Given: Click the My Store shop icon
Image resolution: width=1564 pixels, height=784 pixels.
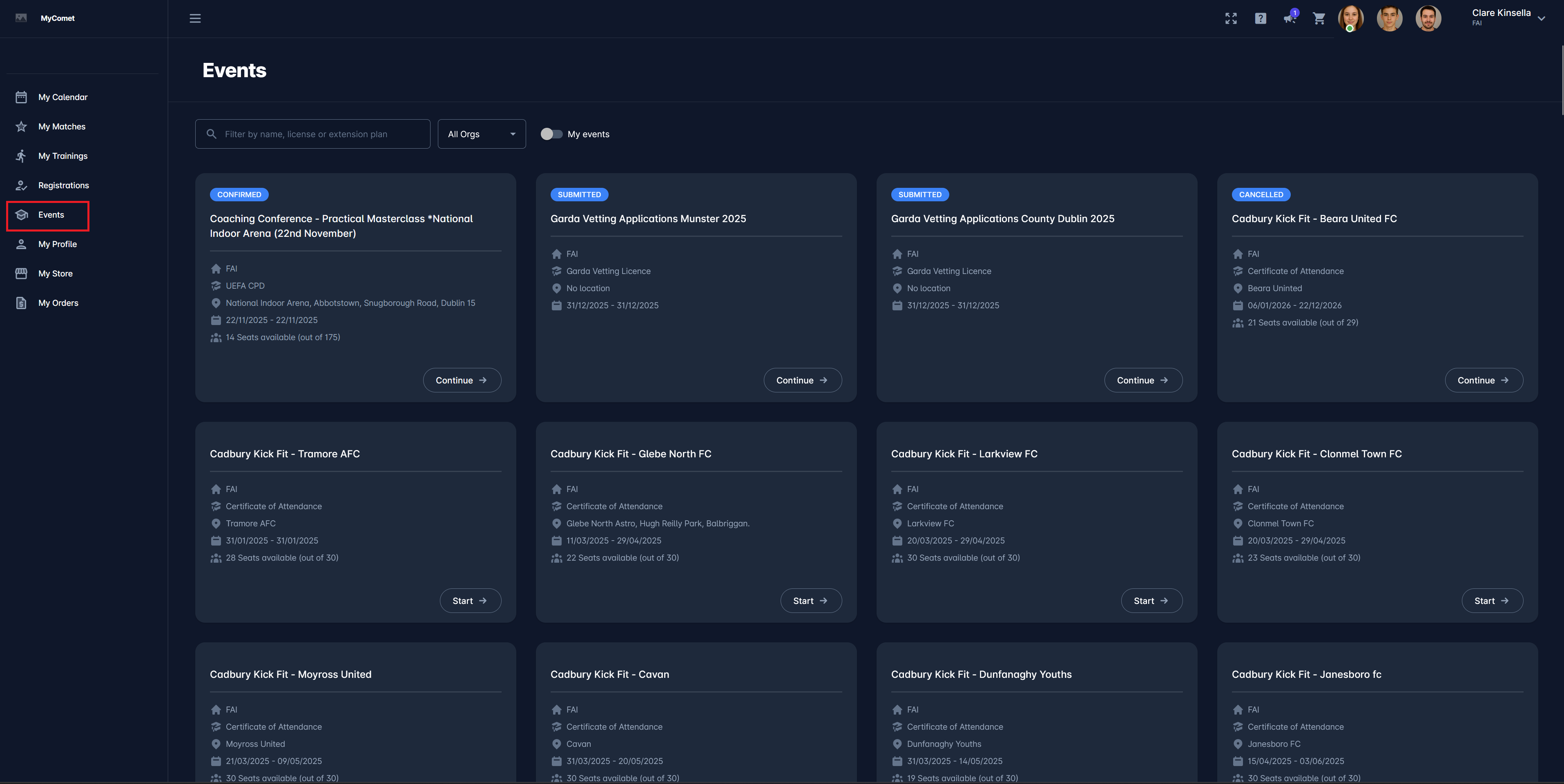Looking at the screenshot, I should (21, 274).
